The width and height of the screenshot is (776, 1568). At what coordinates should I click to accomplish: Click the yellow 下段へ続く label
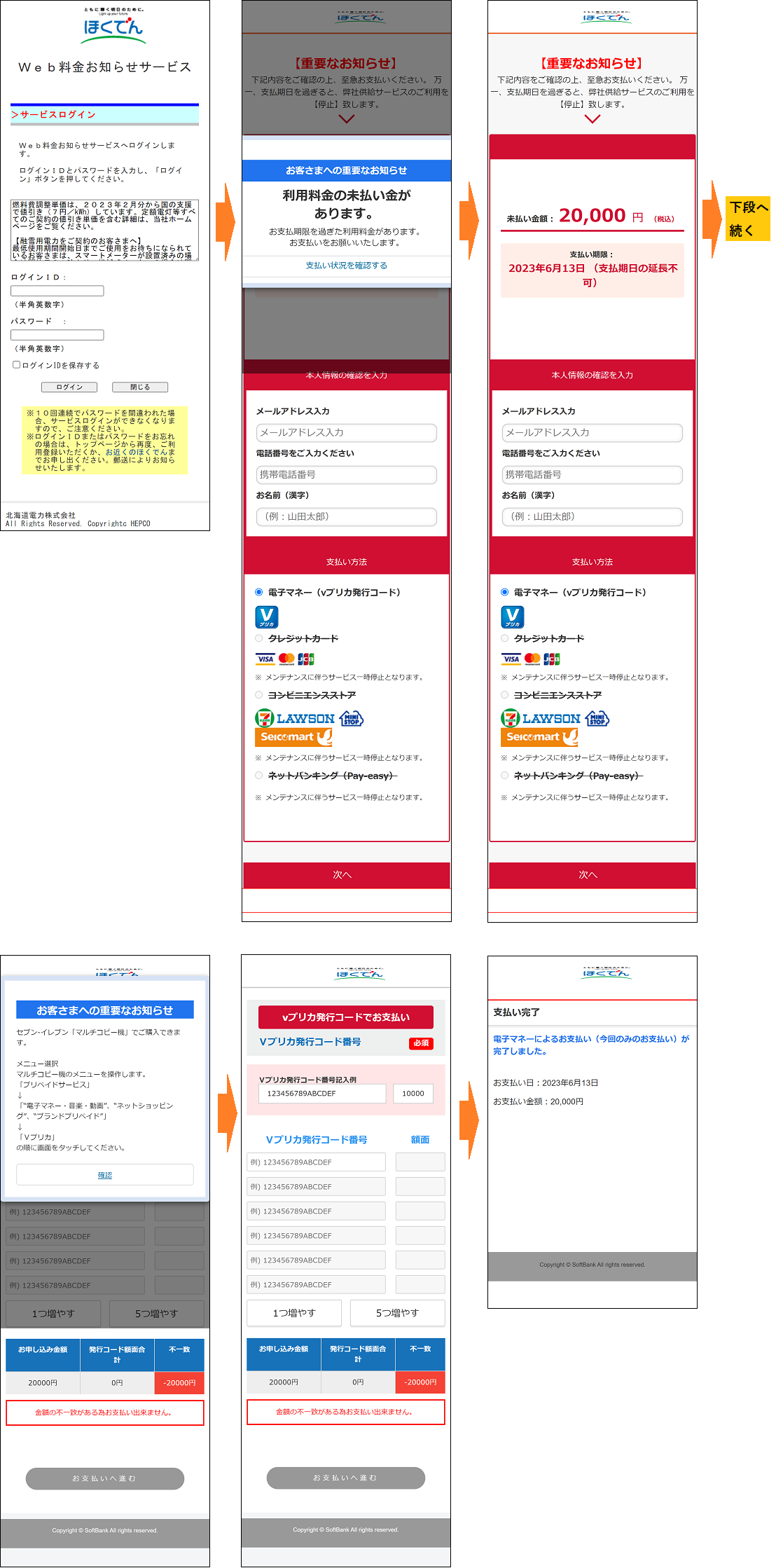tap(748, 219)
